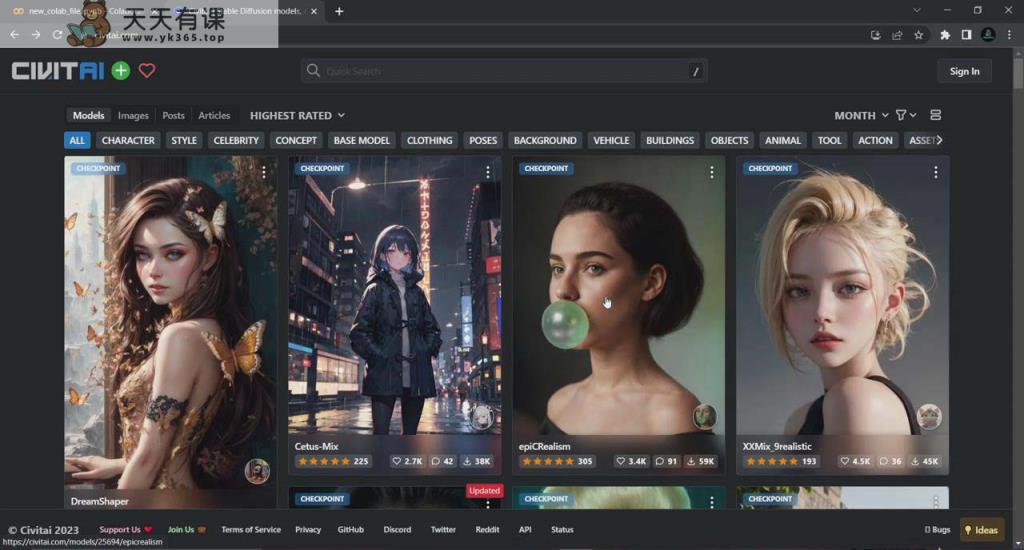Click epiCRealism likes heart count
The width and height of the screenshot is (1024, 550).
(x=631, y=461)
